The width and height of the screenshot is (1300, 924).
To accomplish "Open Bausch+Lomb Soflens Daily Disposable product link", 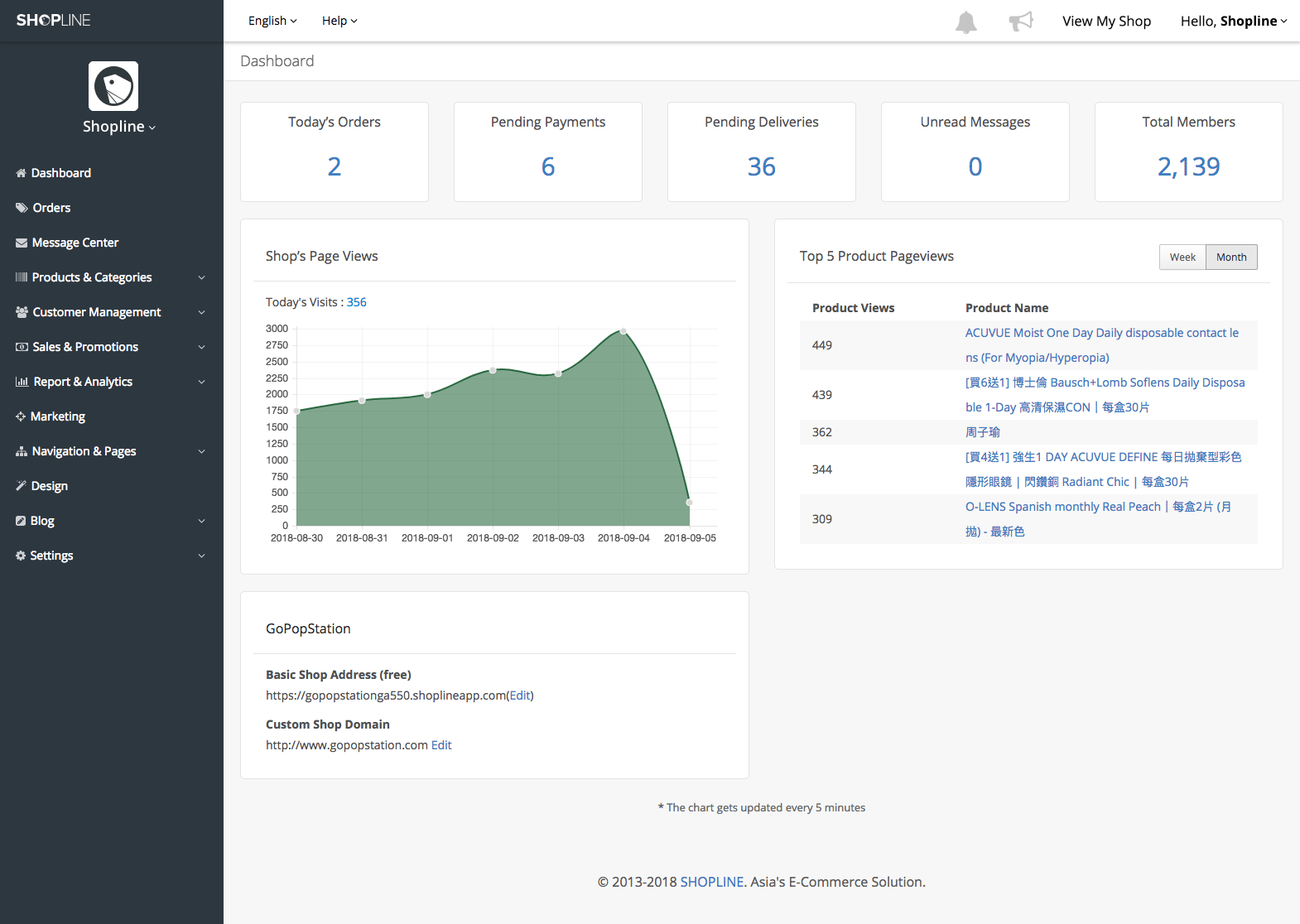I will tap(1105, 395).
